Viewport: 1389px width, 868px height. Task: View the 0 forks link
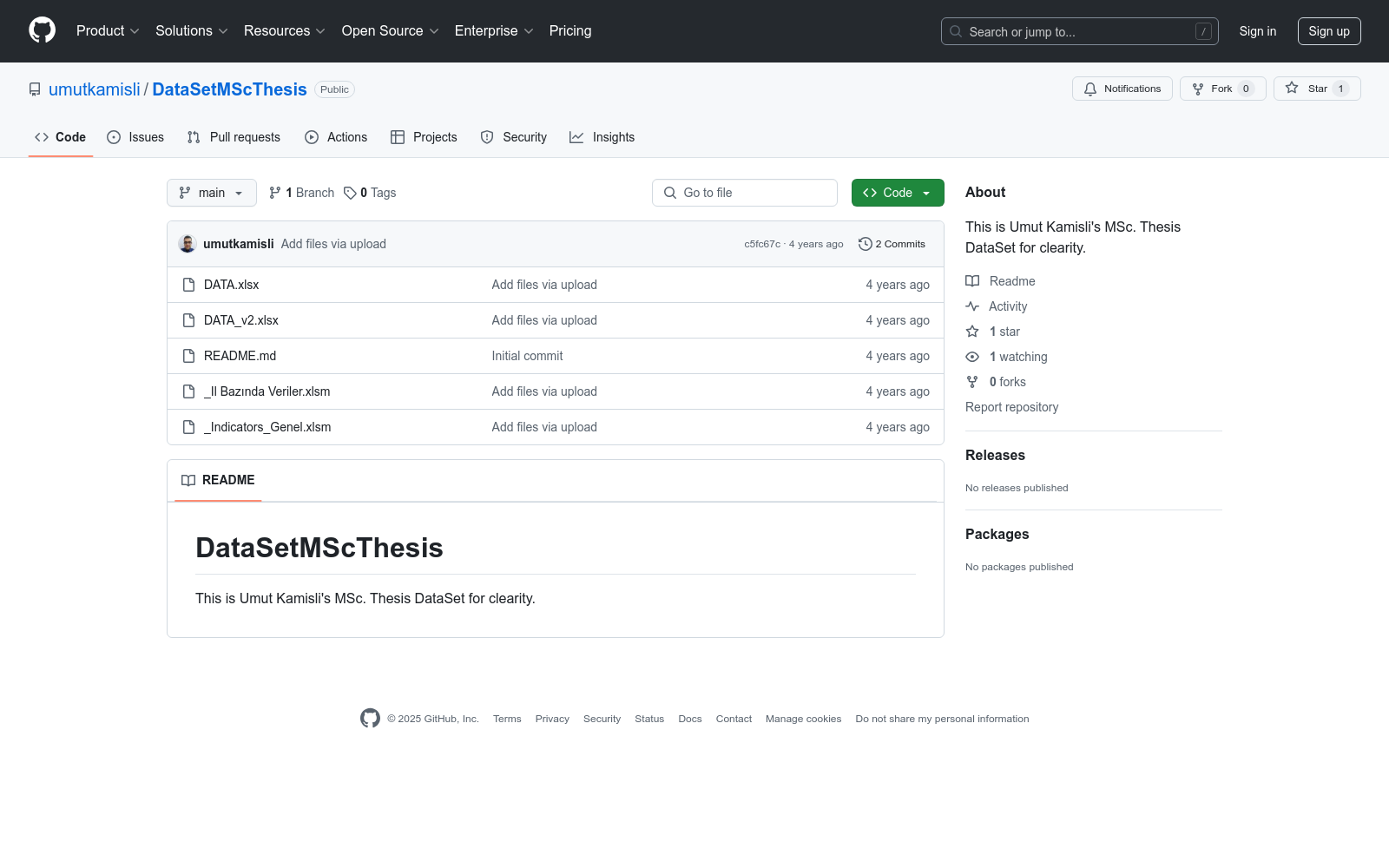[x=996, y=382]
